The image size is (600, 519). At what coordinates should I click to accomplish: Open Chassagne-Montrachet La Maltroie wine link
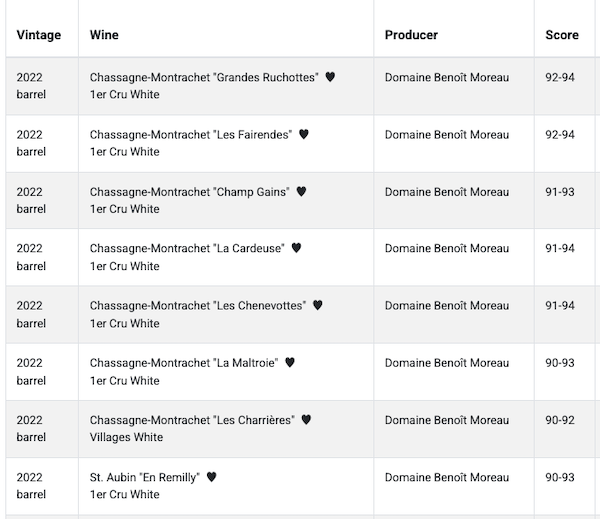coord(184,362)
